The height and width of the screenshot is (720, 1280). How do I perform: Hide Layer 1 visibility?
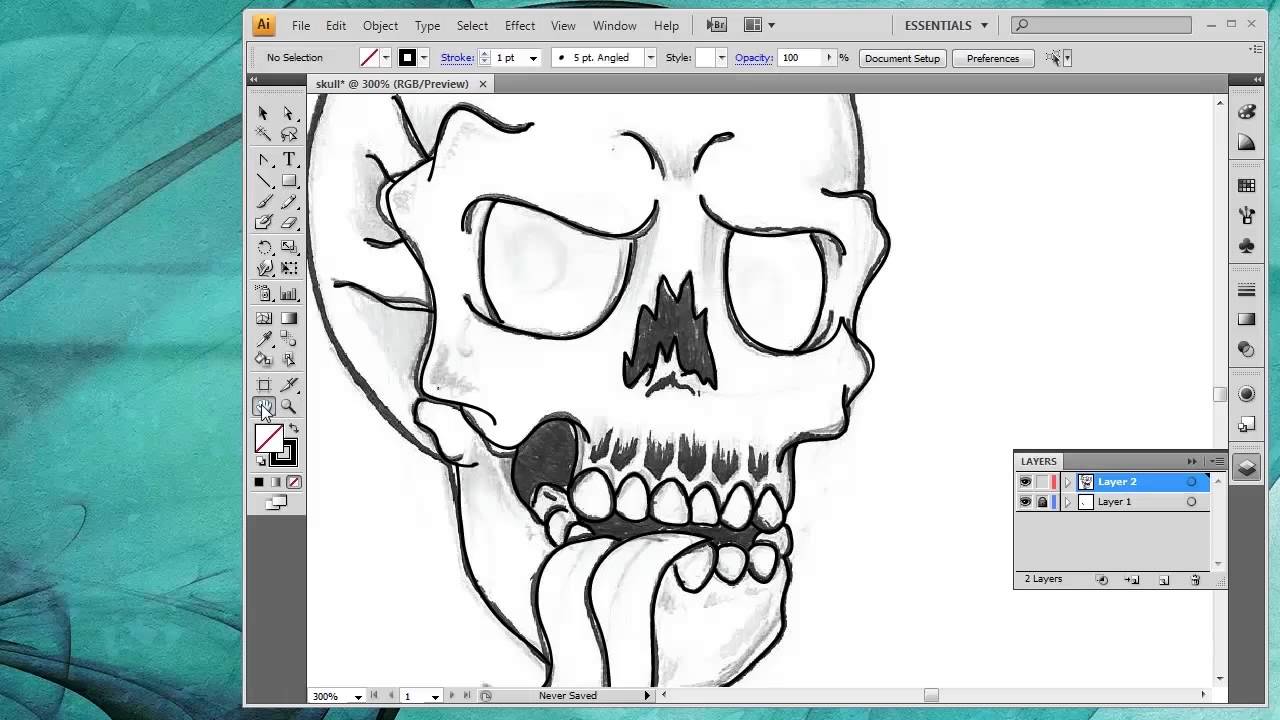coord(1025,501)
